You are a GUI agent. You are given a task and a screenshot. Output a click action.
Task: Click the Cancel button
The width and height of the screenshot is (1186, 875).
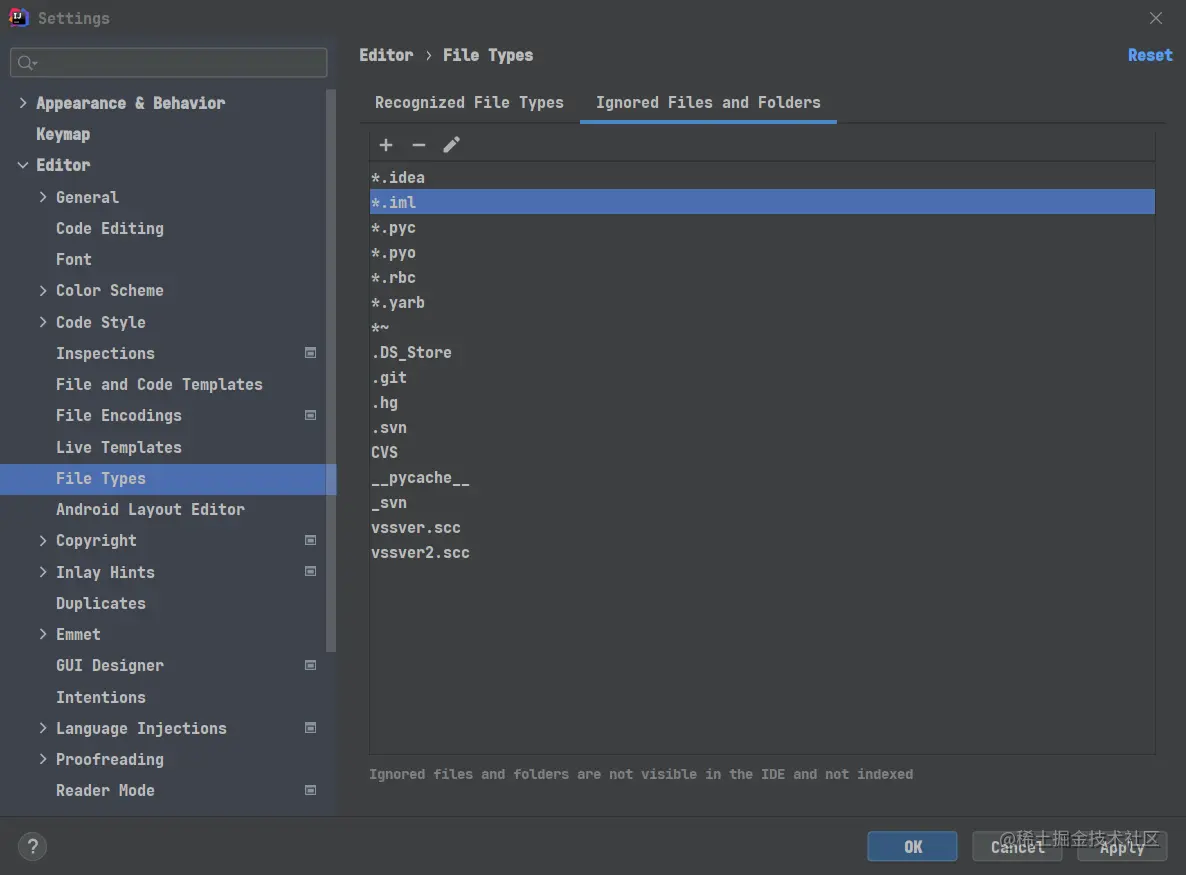coord(1017,846)
